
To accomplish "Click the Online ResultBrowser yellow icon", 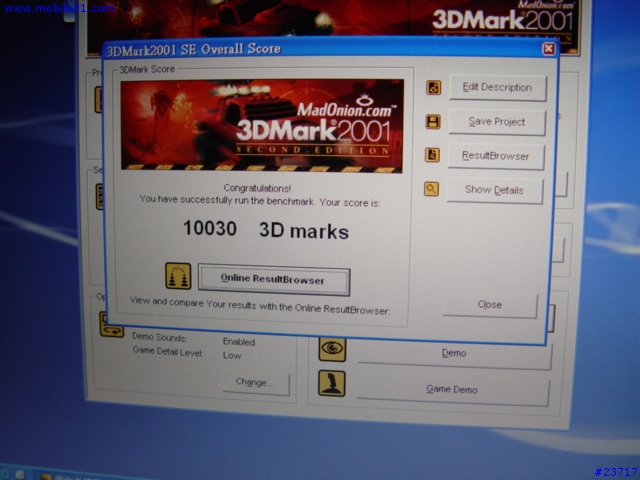I will click(x=178, y=276).
